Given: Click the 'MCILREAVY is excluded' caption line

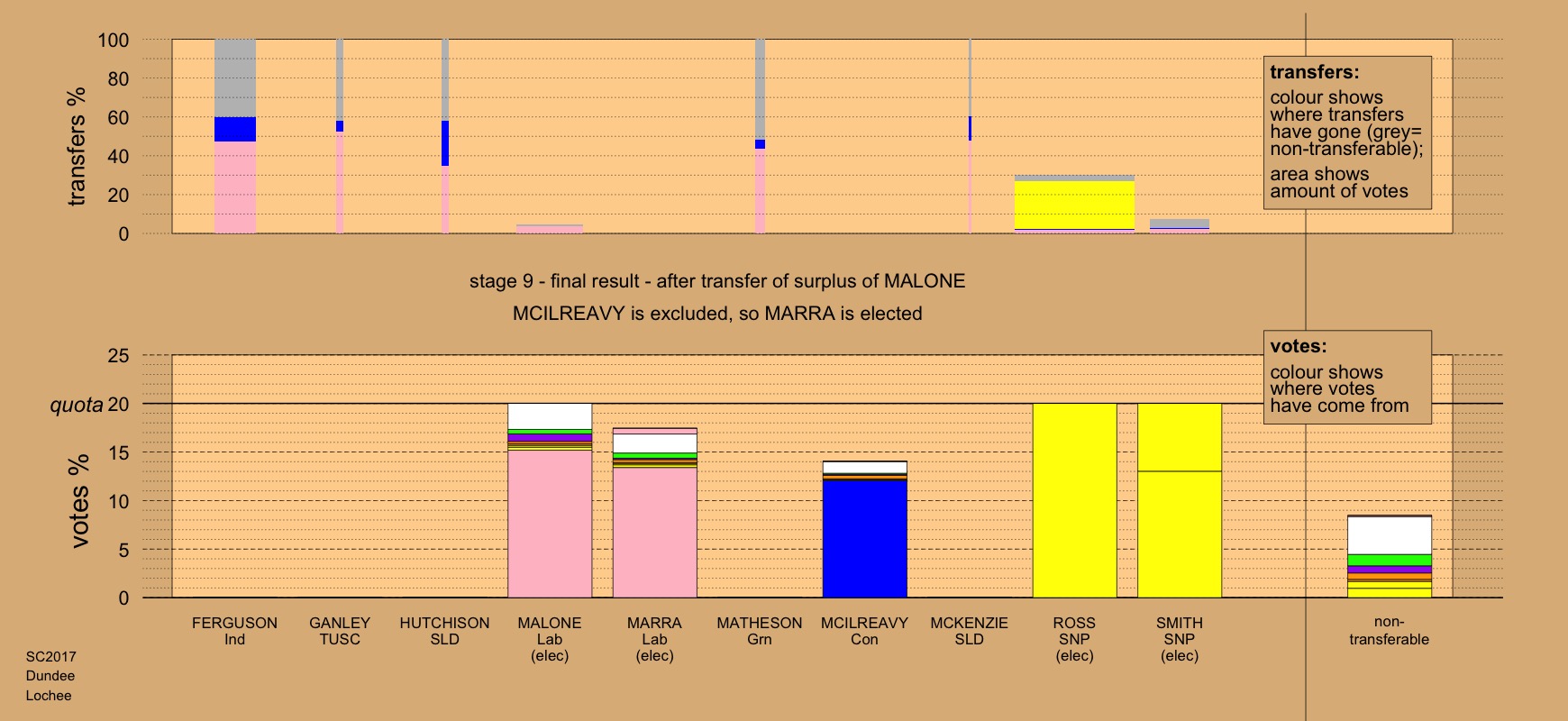Looking at the screenshot, I should 716,314.
